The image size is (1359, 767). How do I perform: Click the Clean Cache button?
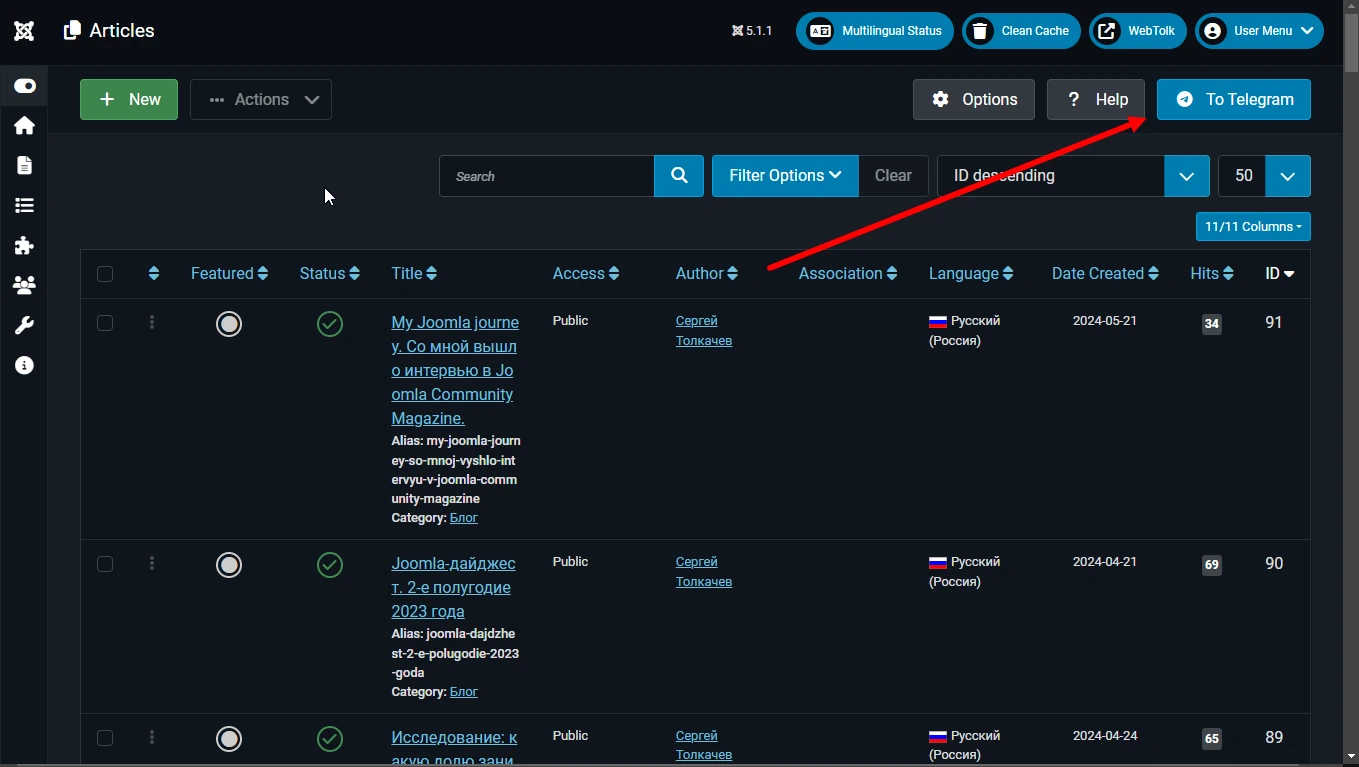[x=1021, y=31]
